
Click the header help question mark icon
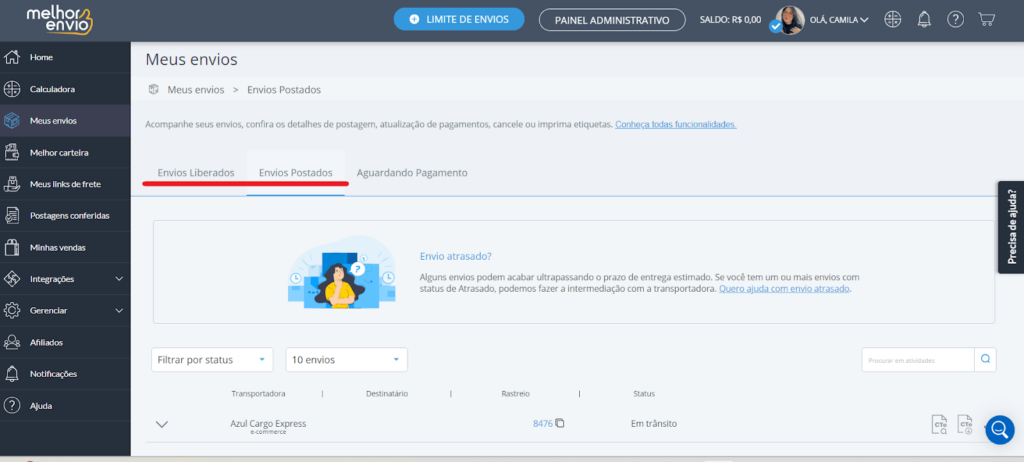[x=955, y=20]
